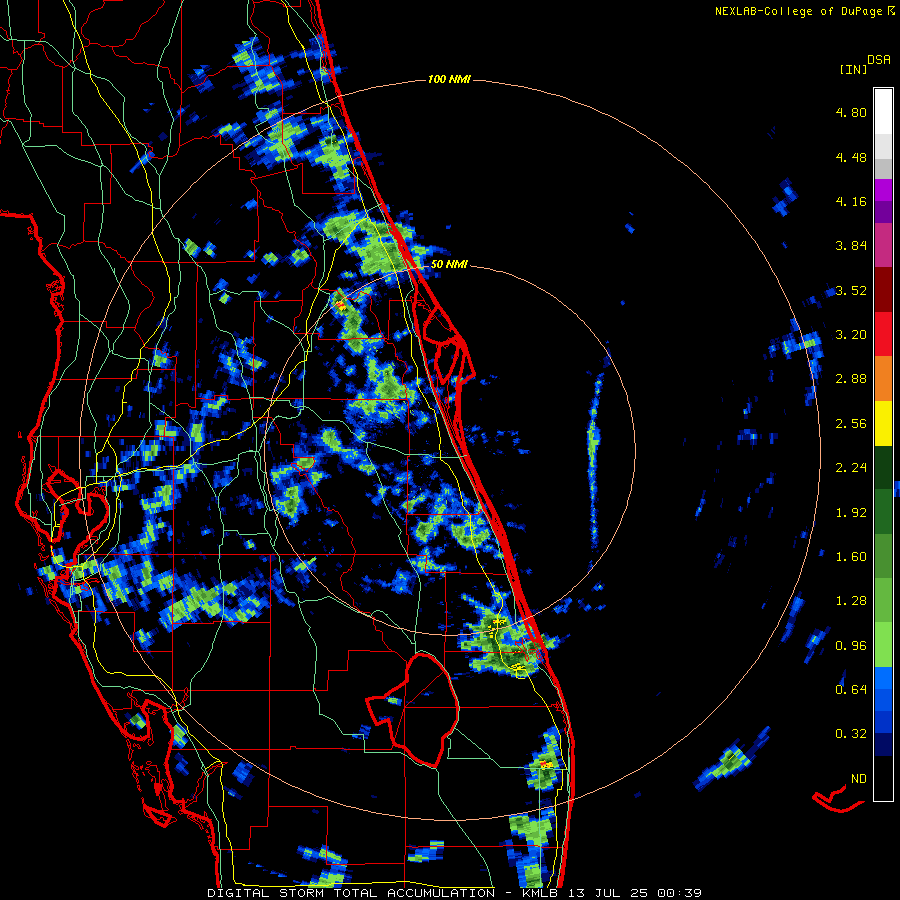
Task: Click the DSA product label above the scale
Action: (879, 60)
